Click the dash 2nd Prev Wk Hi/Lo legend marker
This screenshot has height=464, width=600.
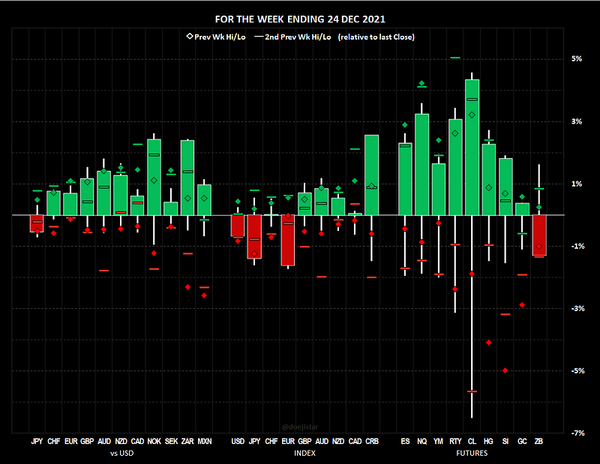pyautogui.click(x=260, y=36)
